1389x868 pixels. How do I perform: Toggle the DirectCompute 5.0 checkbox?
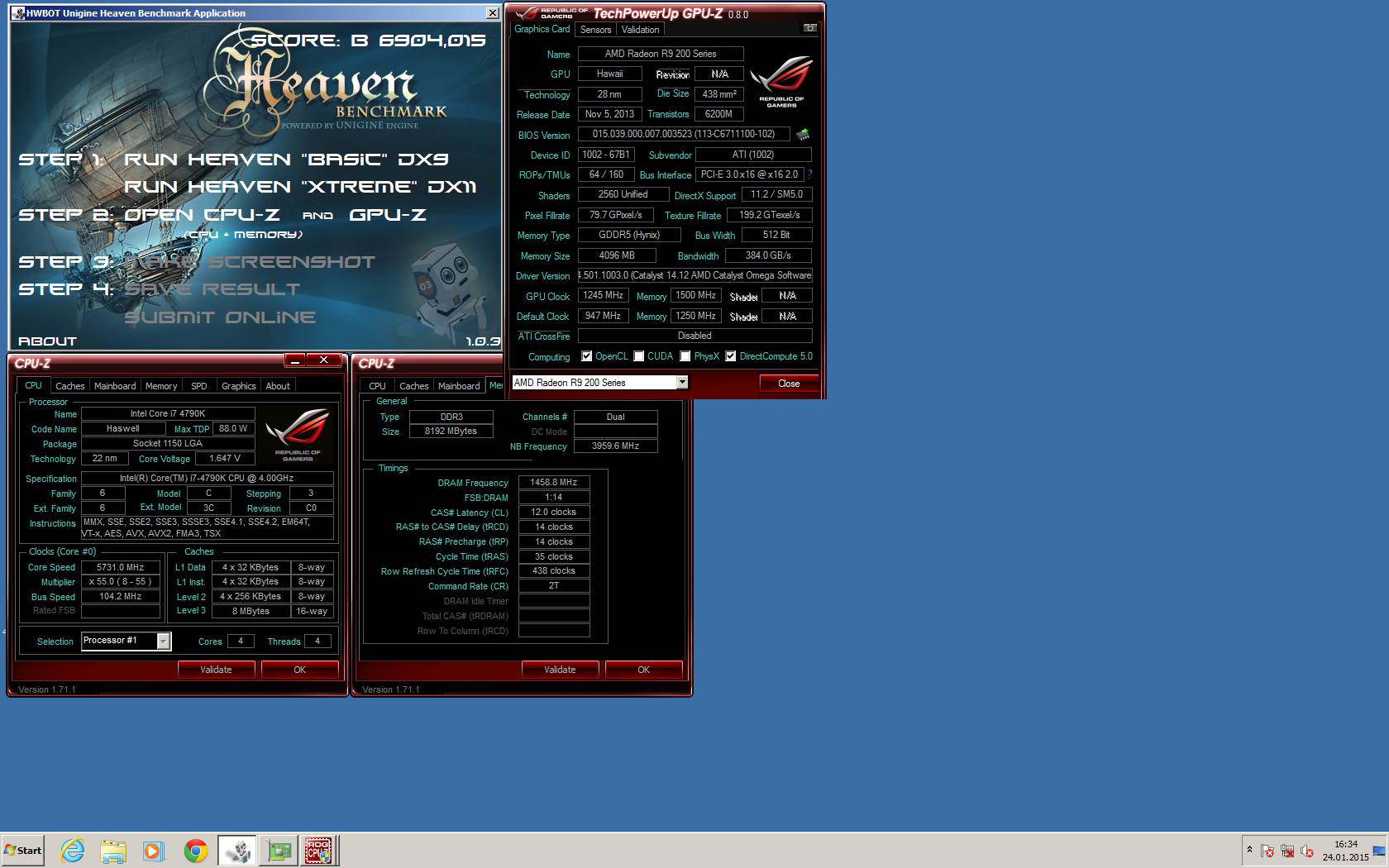[731, 356]
